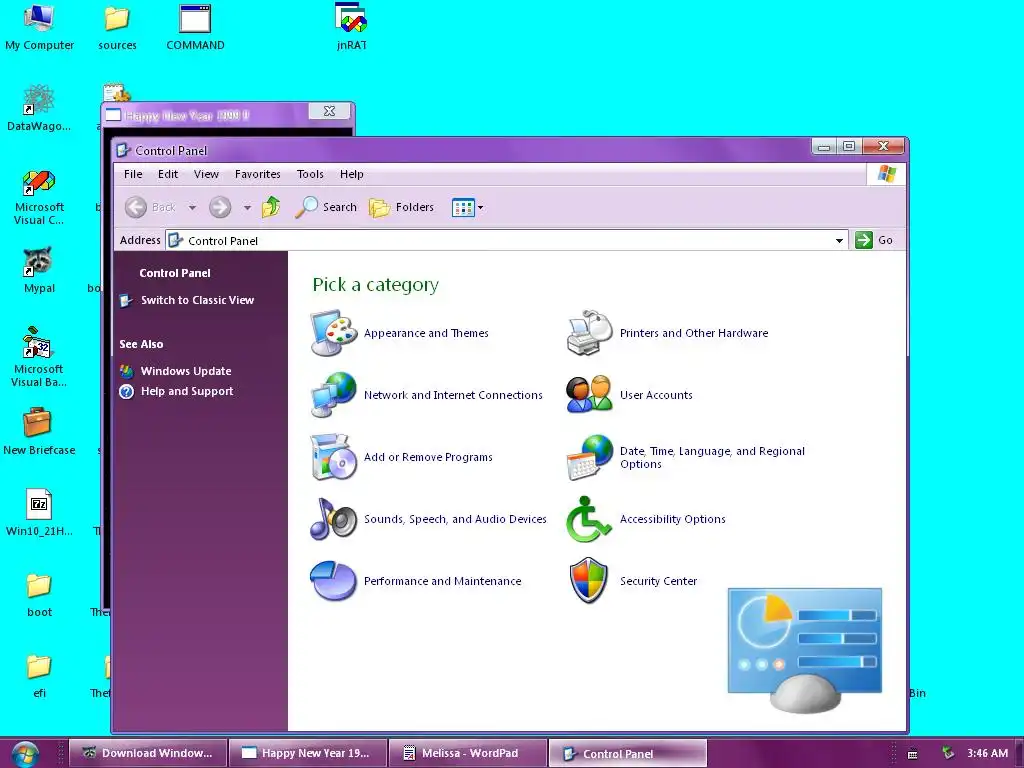Open the Favorites menu
The width and height of the screenshot is (1024, 768).
(x=258, y=174)
